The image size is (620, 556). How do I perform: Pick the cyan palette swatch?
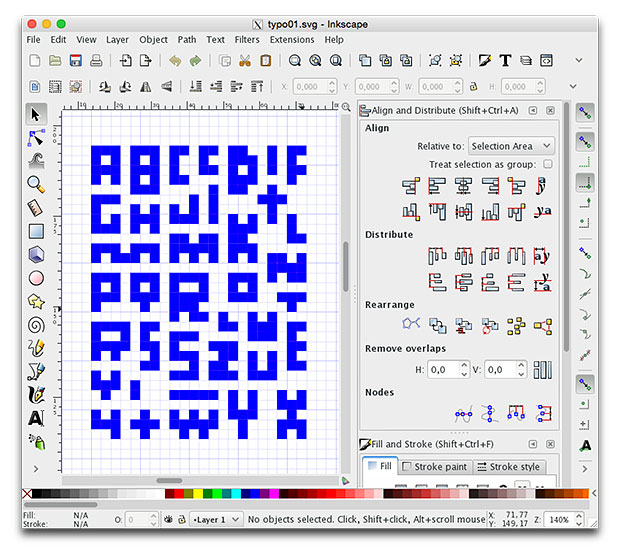coord(236,493)
